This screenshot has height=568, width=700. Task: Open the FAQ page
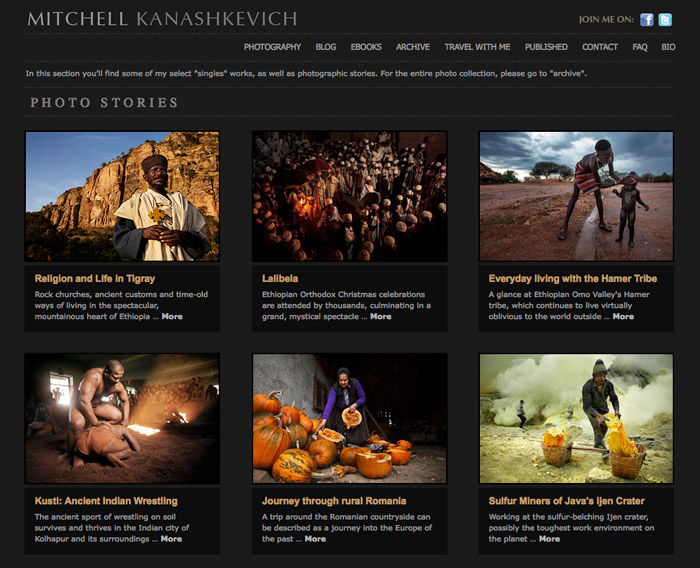click(x=640, y=47)
